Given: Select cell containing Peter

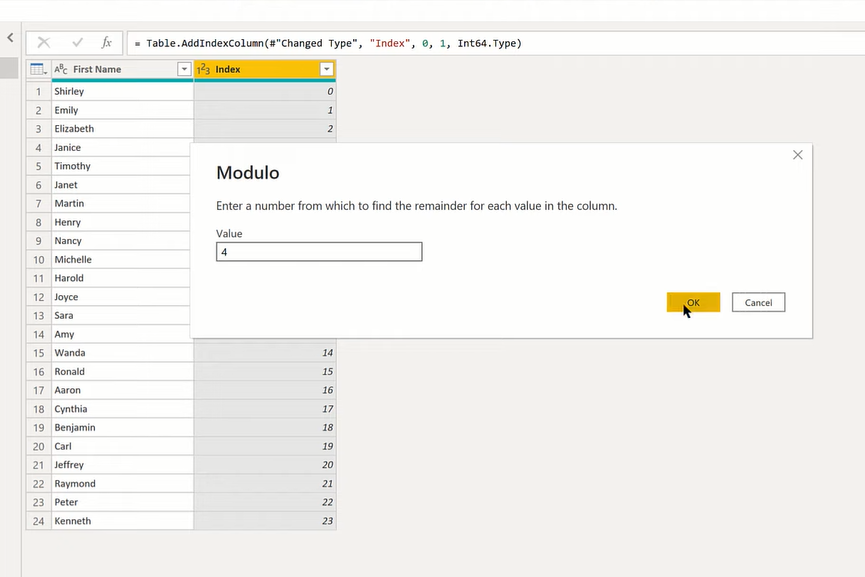Looking at the screenshot, I should click(x=122, y=502).
